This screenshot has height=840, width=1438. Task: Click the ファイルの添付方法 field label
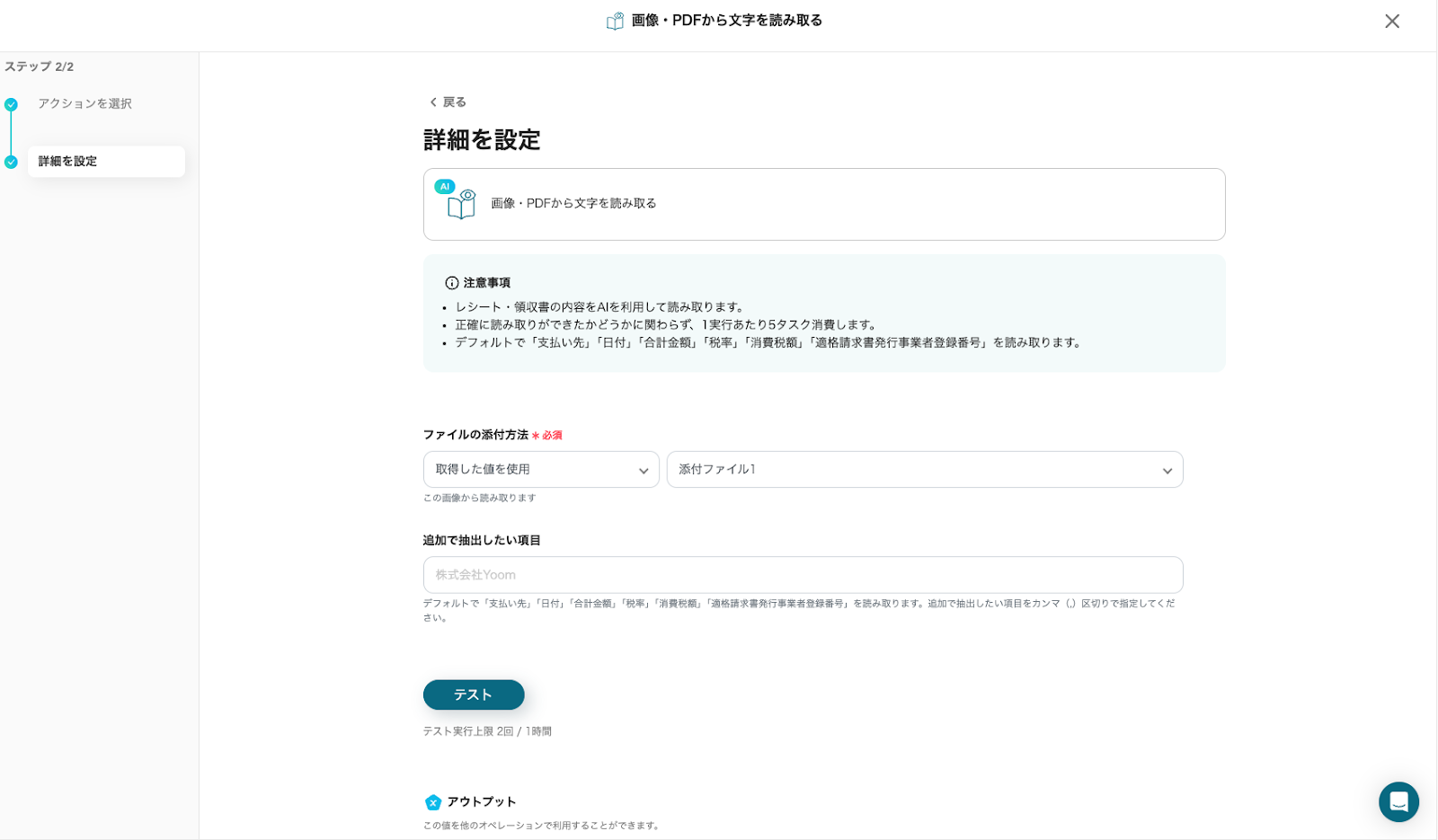tap(475, 435)
